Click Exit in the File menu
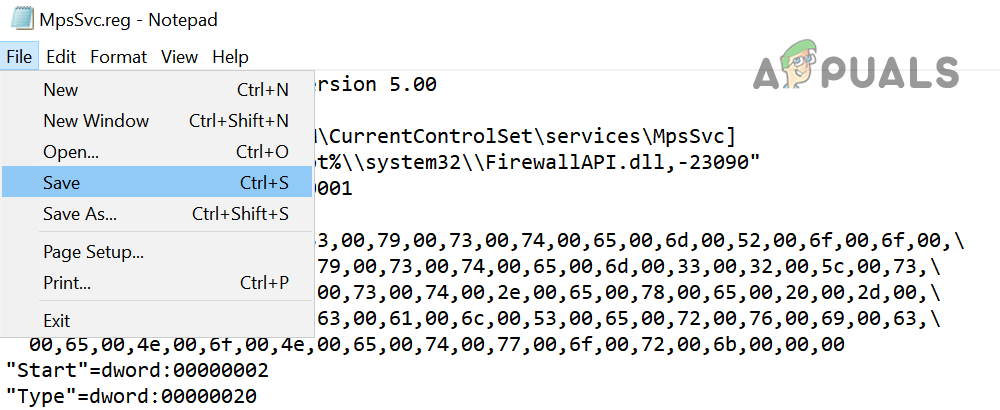This screenshot has height=410, width=1000. tap(57, 321)
